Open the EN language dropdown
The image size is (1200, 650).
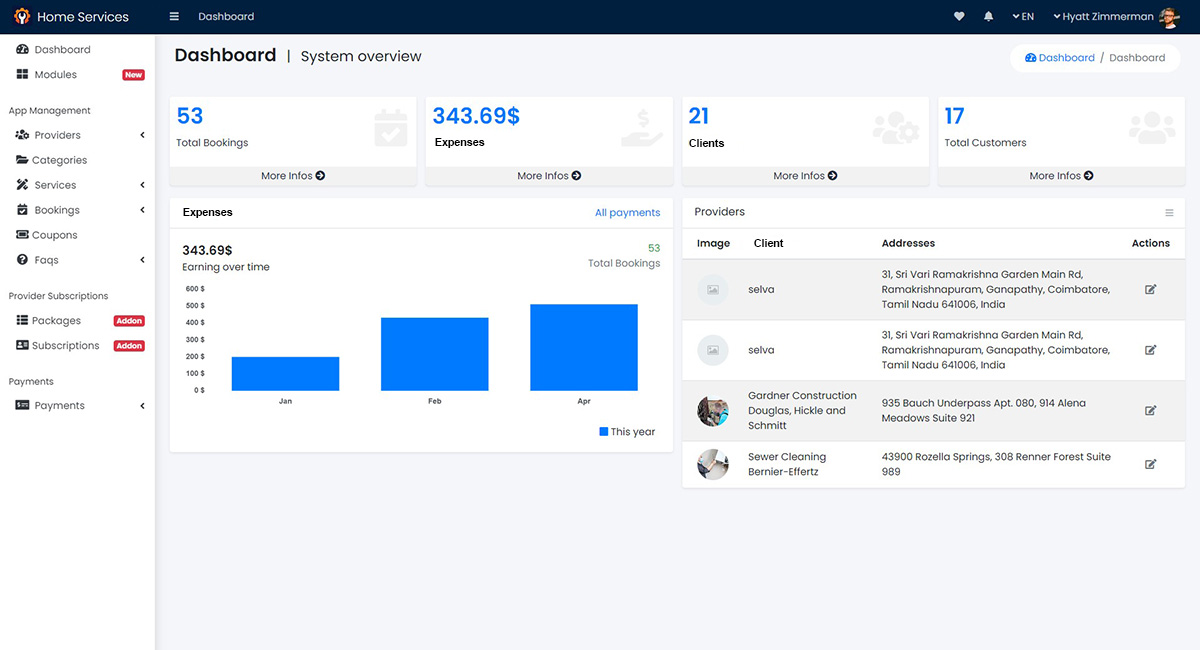[1023, 17]
